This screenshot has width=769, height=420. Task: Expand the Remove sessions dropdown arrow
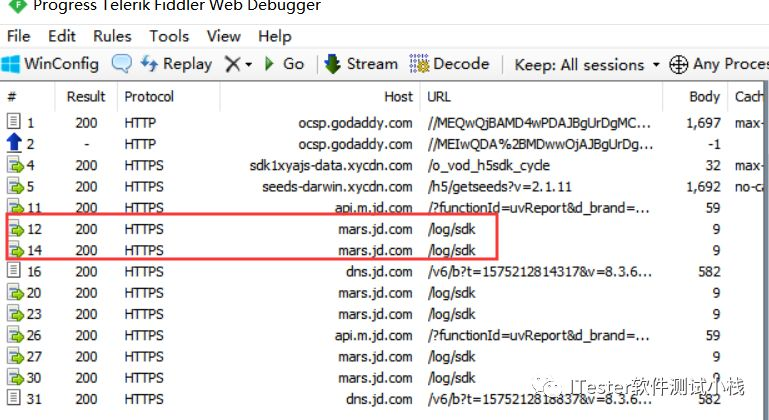point(249,65)
